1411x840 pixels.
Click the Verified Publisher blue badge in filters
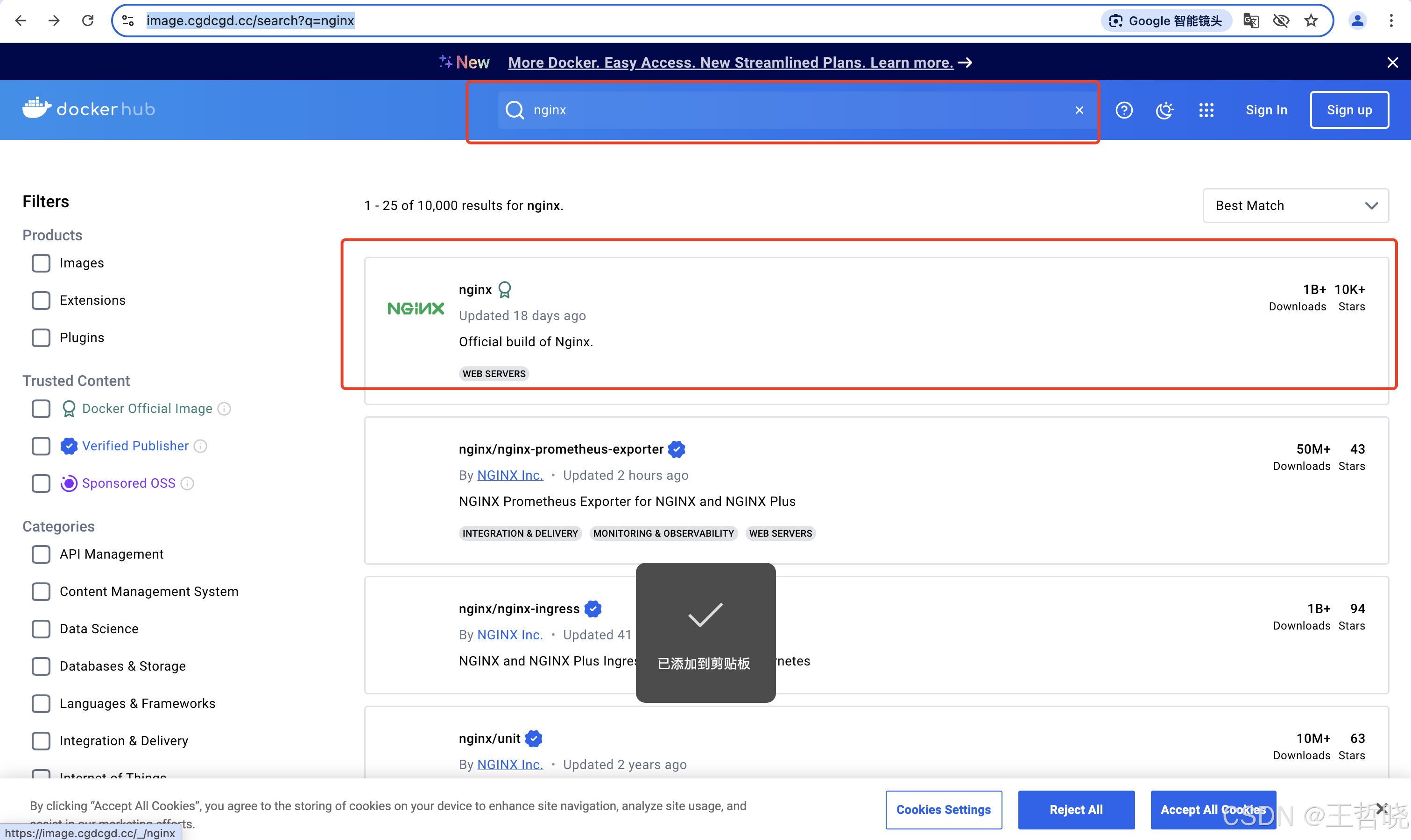click(69, 446)
